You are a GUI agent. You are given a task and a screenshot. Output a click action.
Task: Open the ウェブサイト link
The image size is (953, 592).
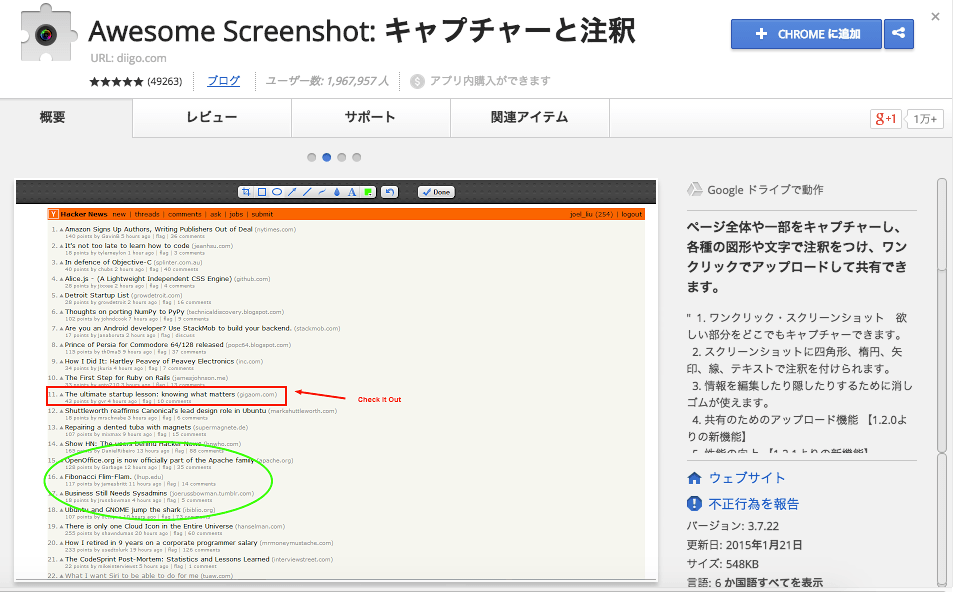pos(747,478)
